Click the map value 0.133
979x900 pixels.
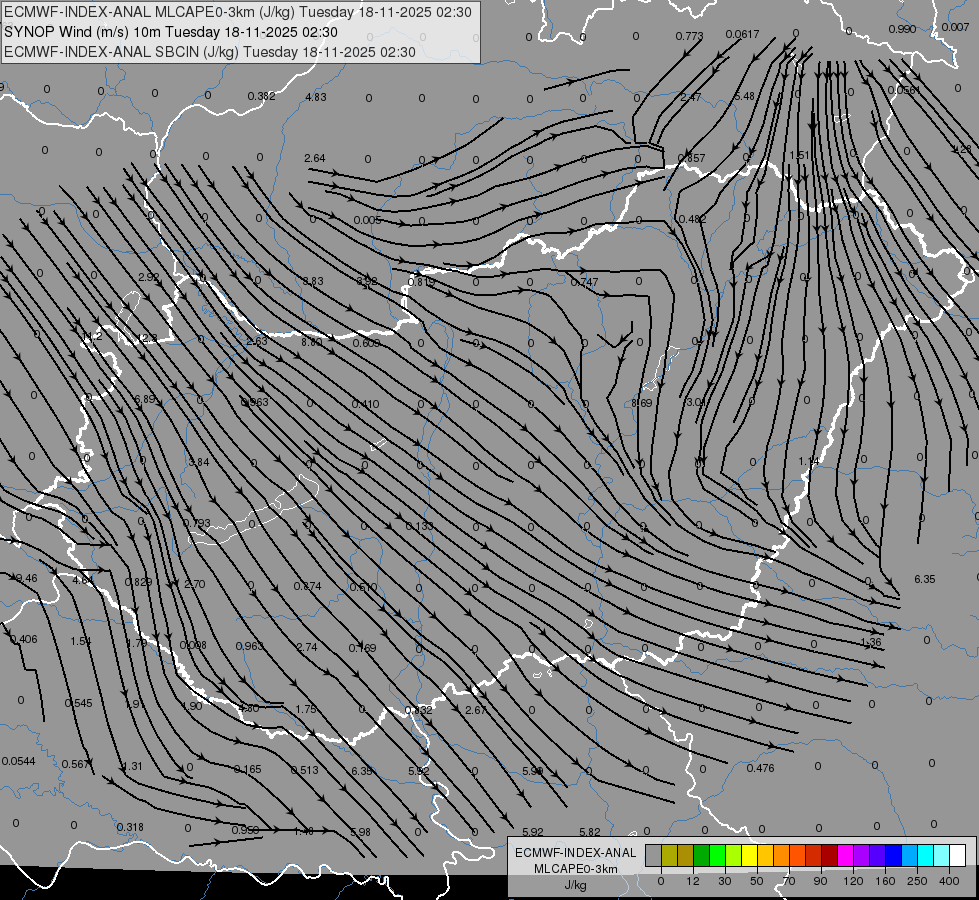(x=420, y=526)
